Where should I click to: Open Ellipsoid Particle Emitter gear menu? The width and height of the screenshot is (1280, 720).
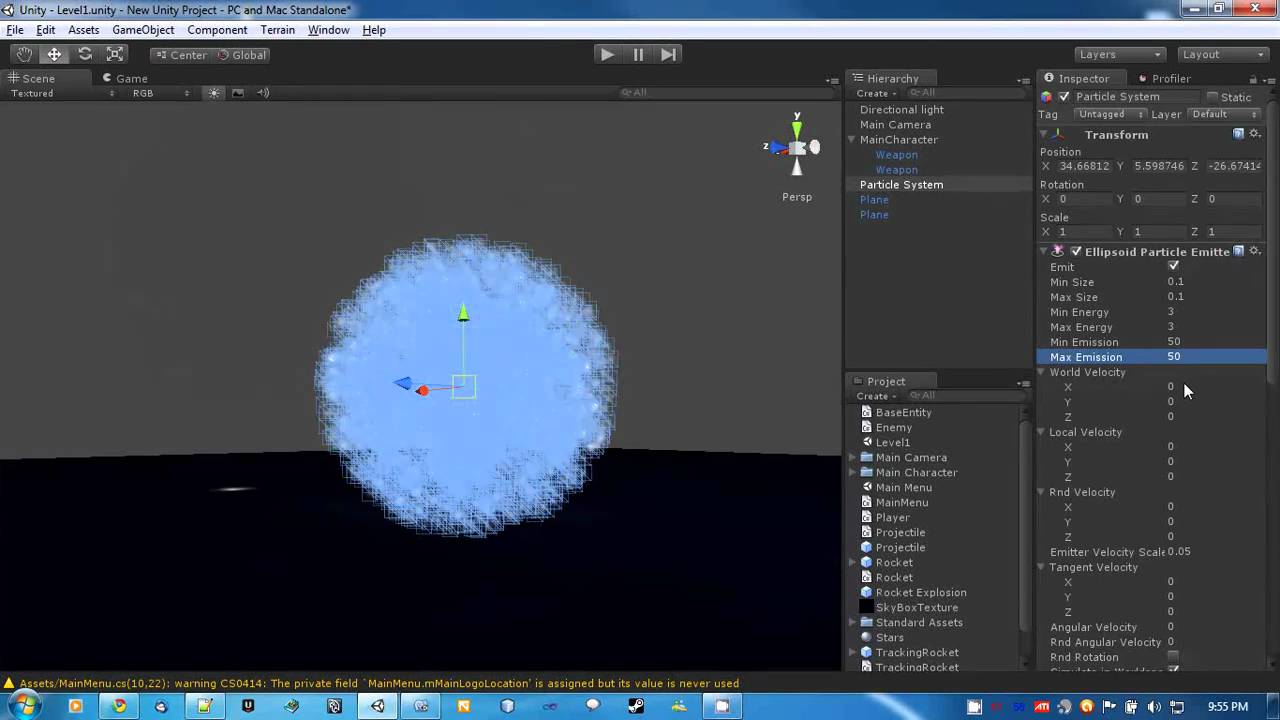[1255, 251]
